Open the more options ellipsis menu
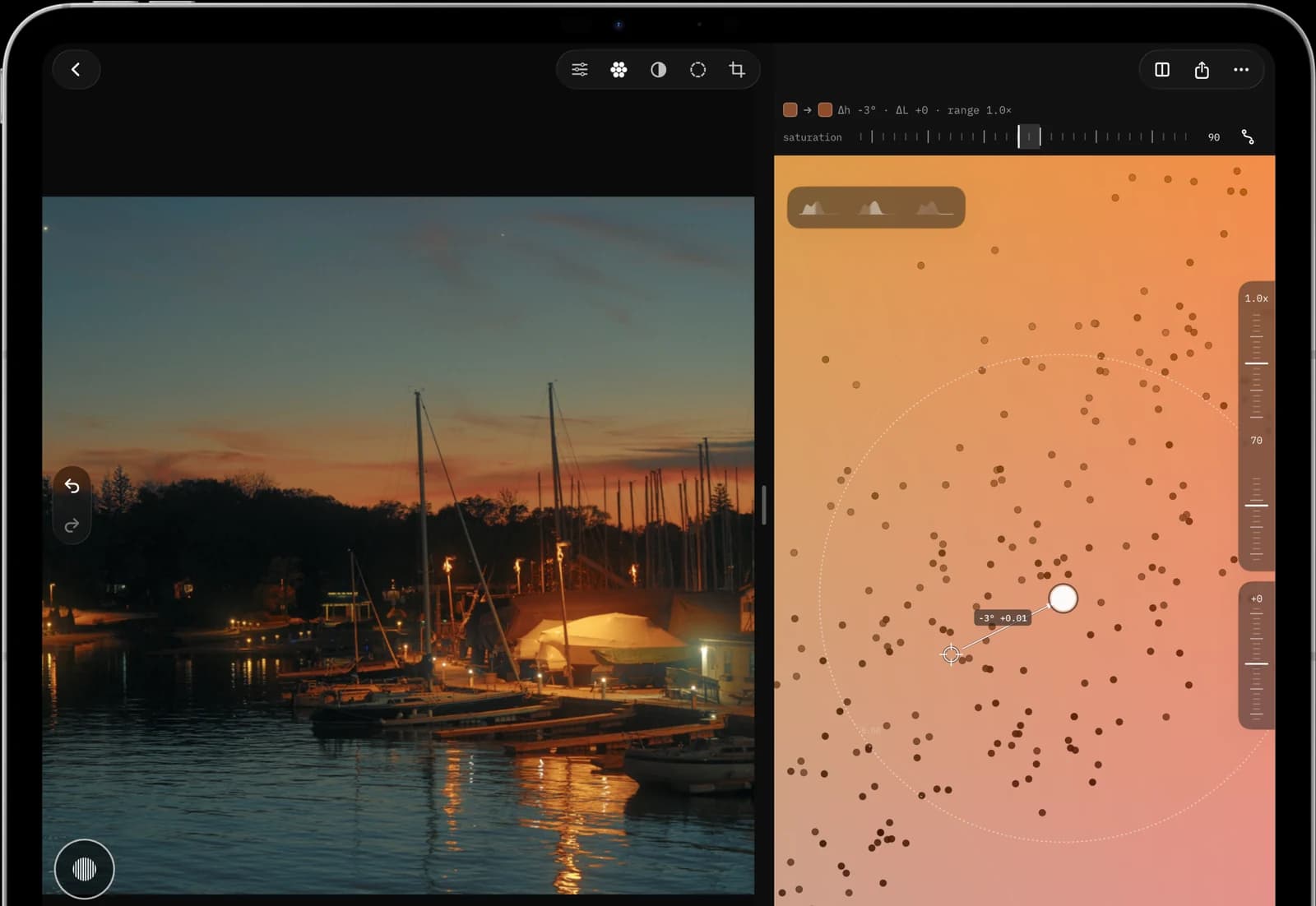 [1241, 70]
